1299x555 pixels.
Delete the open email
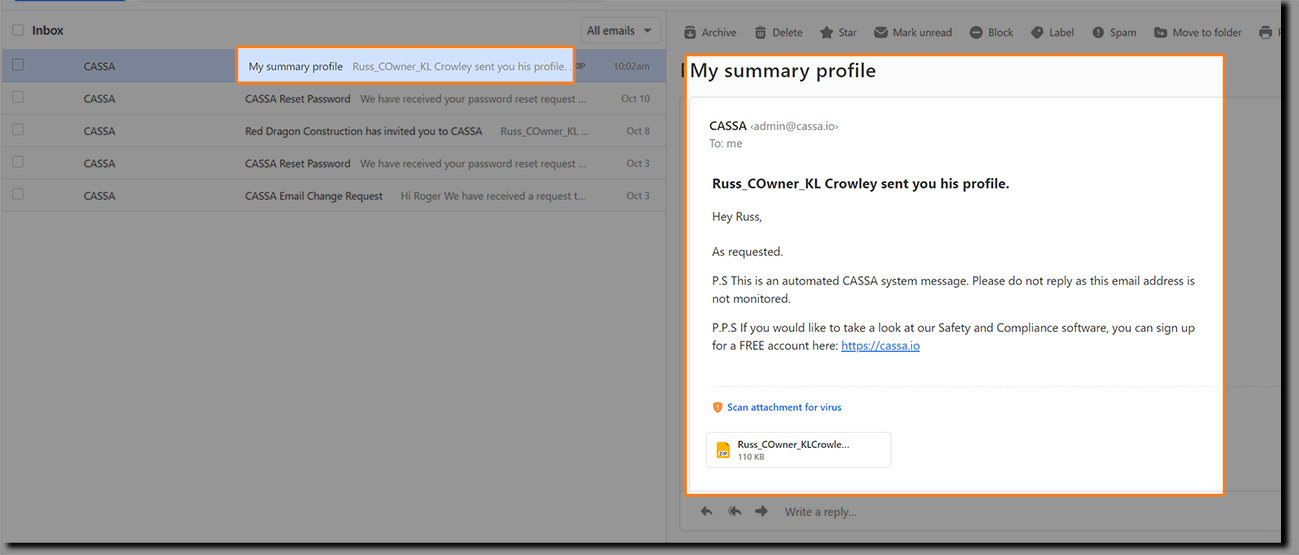pos(778,32)
